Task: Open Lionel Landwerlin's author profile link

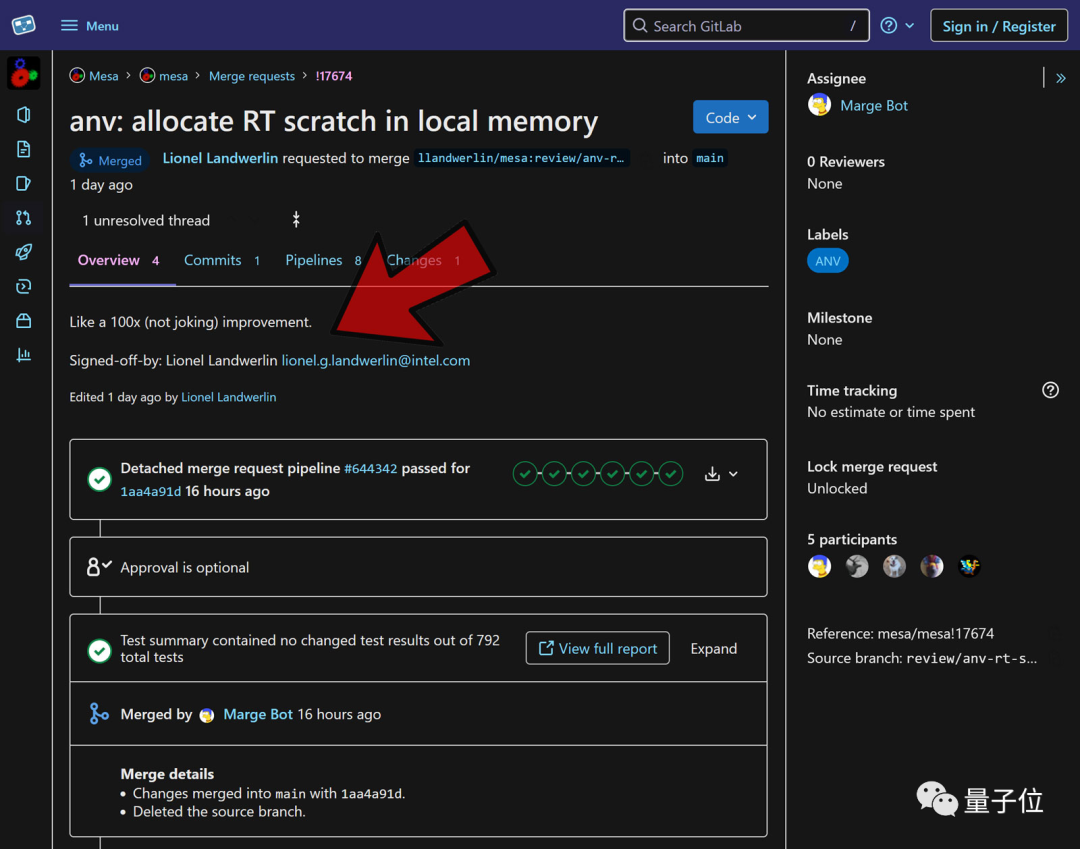Action: 220,158
